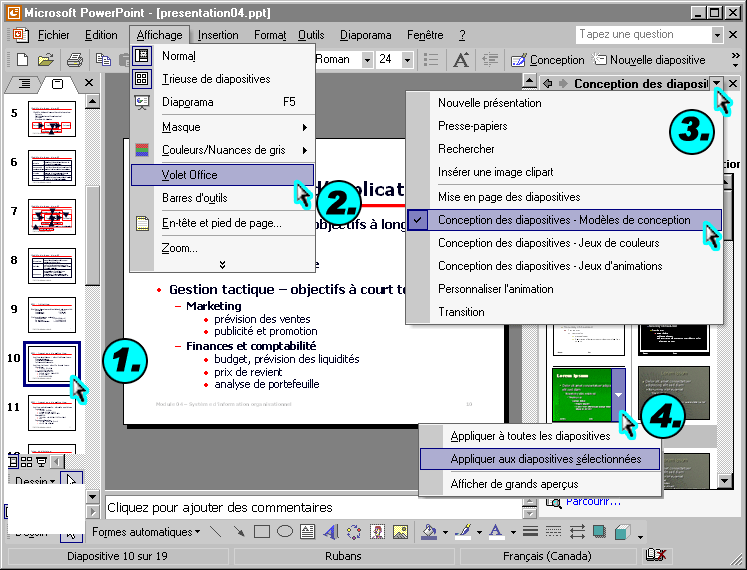Insert WordArt from drawing toolbar

pyautogui.click(x=331, y=532)
